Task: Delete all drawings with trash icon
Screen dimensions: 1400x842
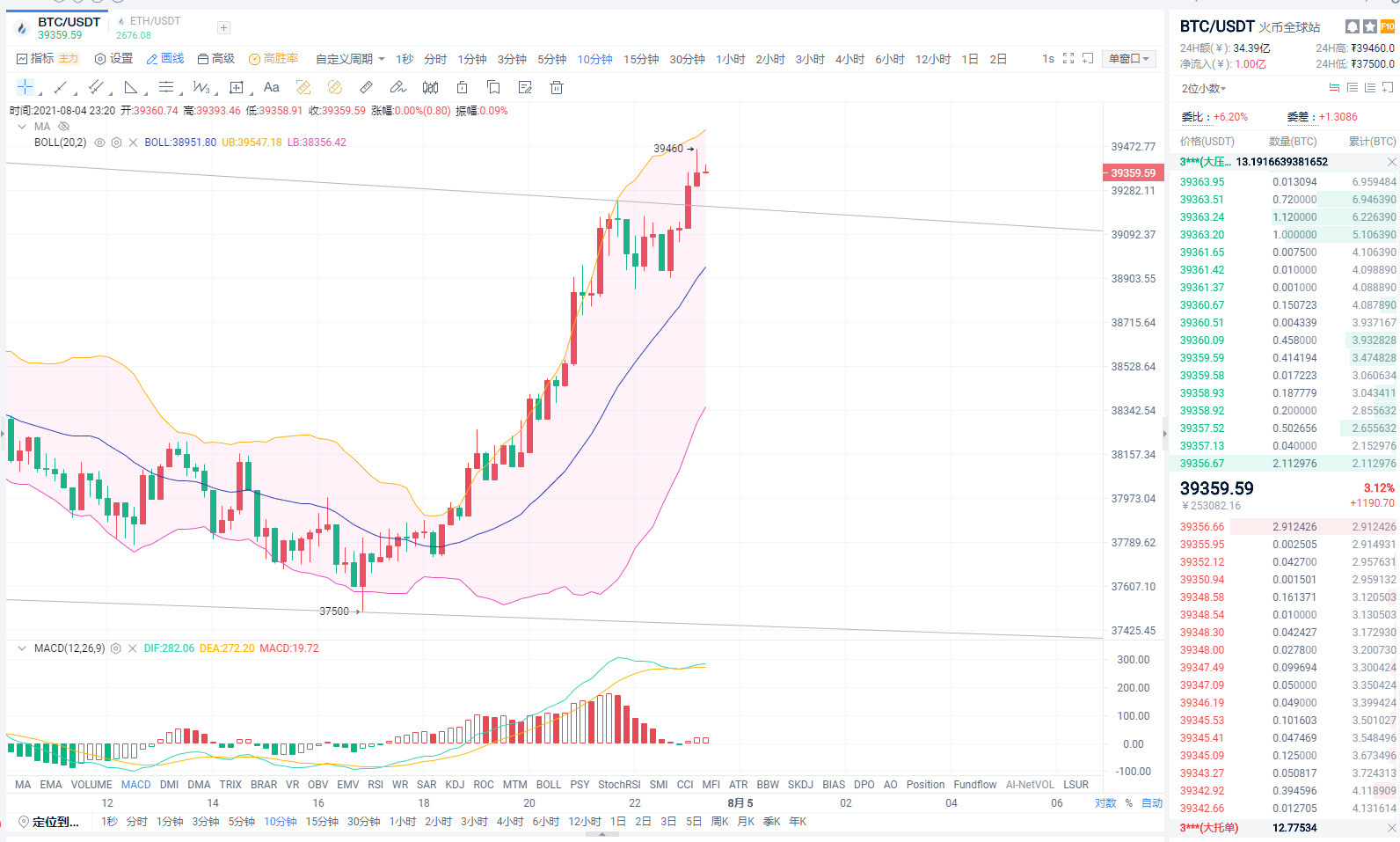Action: coord(557,87)
